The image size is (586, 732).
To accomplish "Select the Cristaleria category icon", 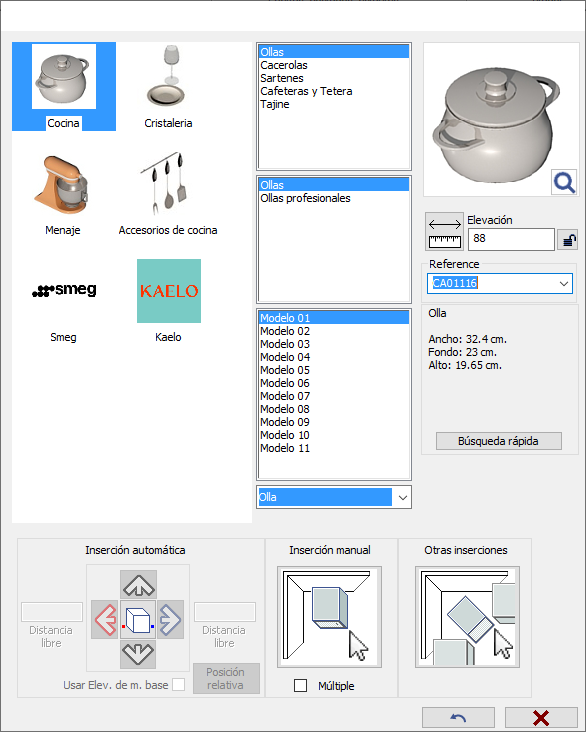I will pos(169,76).
